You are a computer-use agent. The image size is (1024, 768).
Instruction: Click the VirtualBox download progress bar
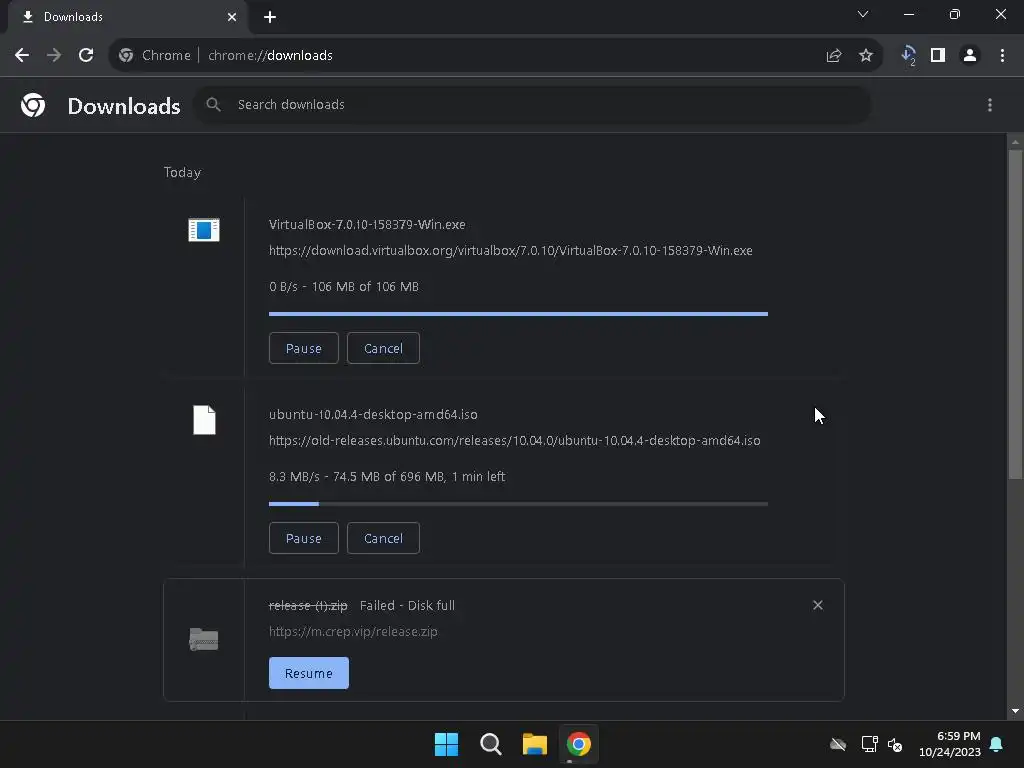pyautogui.click(x=519, y=314)
